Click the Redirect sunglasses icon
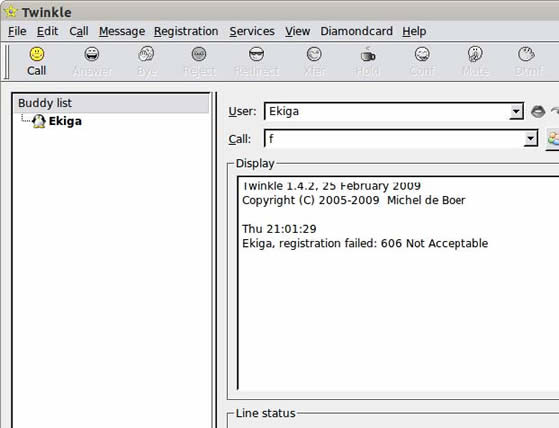The image size is (559, 428). (256, 54)
